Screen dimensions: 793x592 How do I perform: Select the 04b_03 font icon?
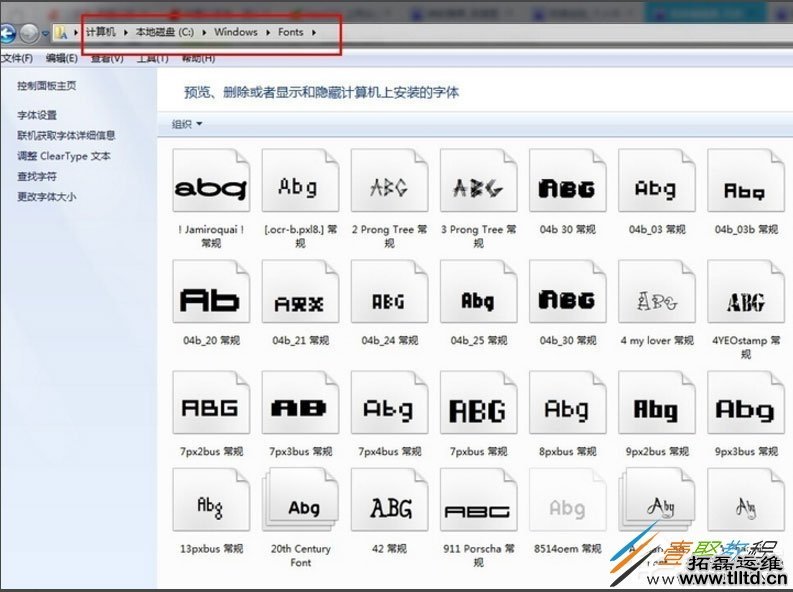coord(656,180)
